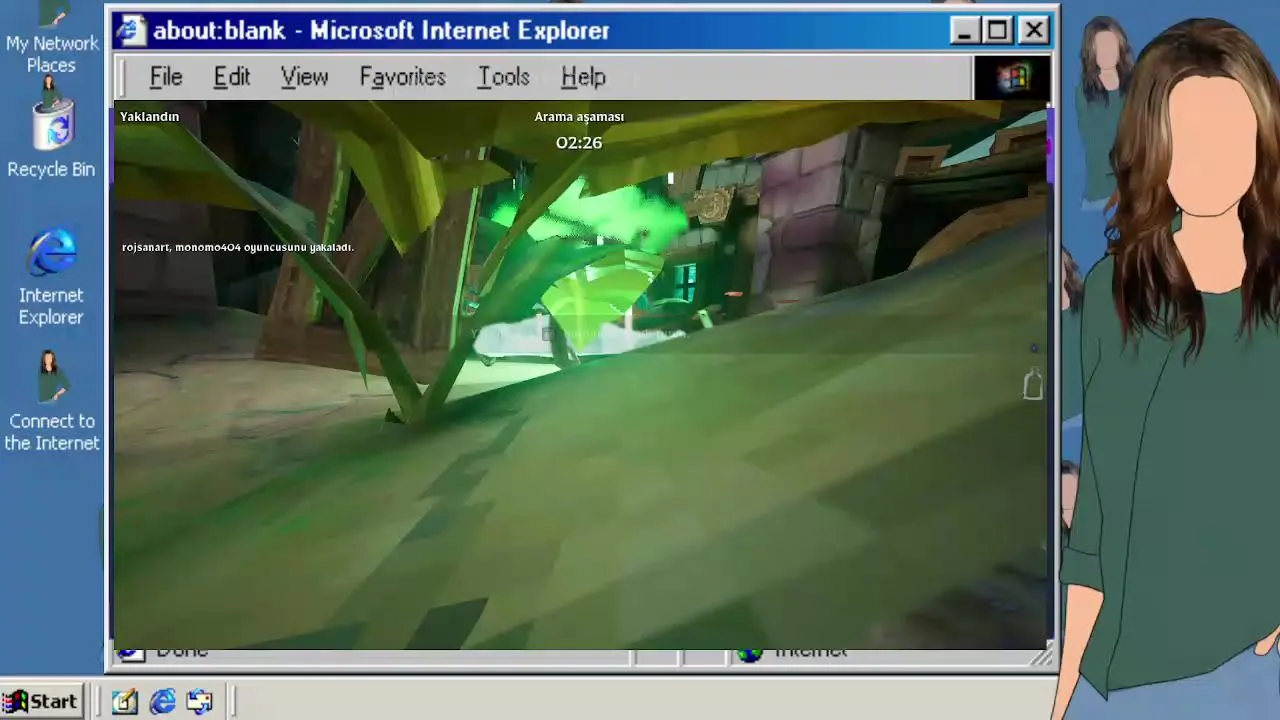Click the about:blank title bar text

(x=380, y=31)
